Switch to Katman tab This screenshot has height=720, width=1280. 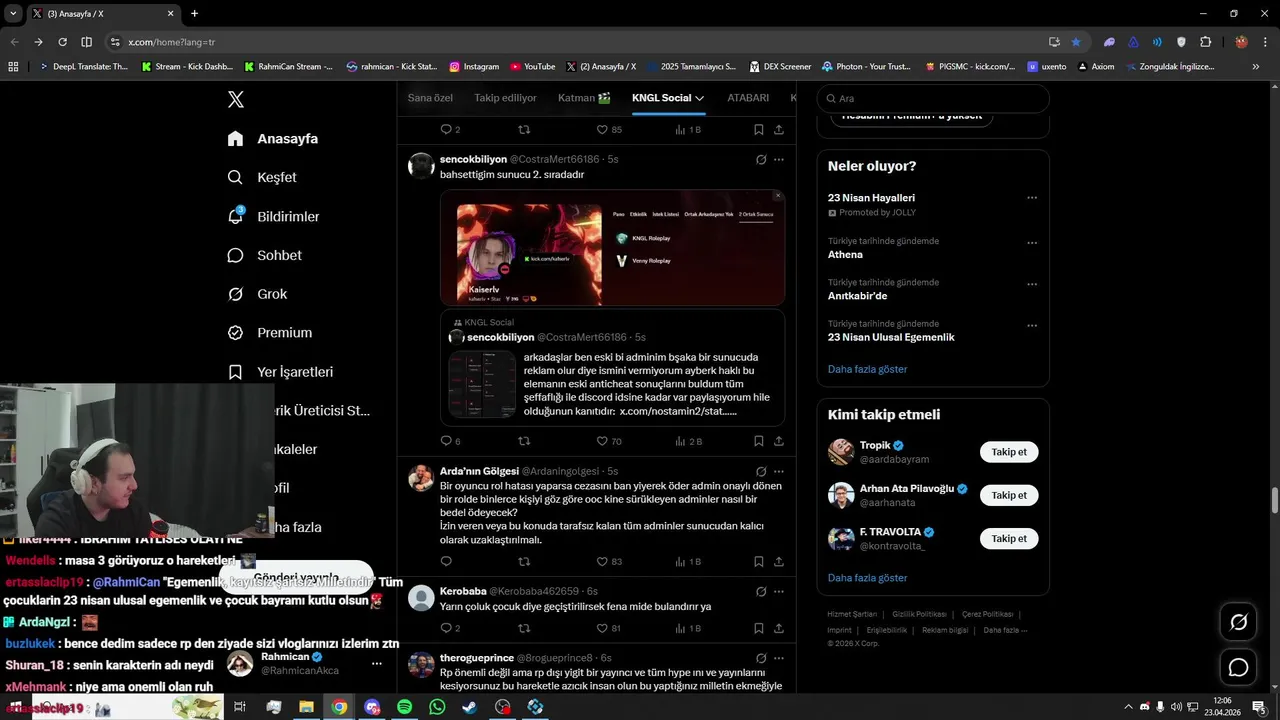(584, 98)
